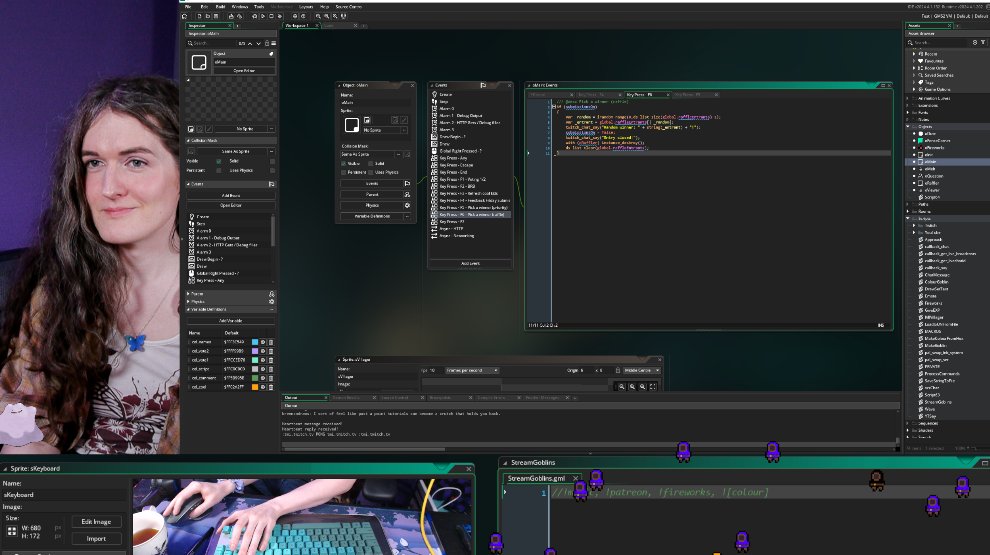Collapse the Collision Mask section in Inspector

click(188, 140)
